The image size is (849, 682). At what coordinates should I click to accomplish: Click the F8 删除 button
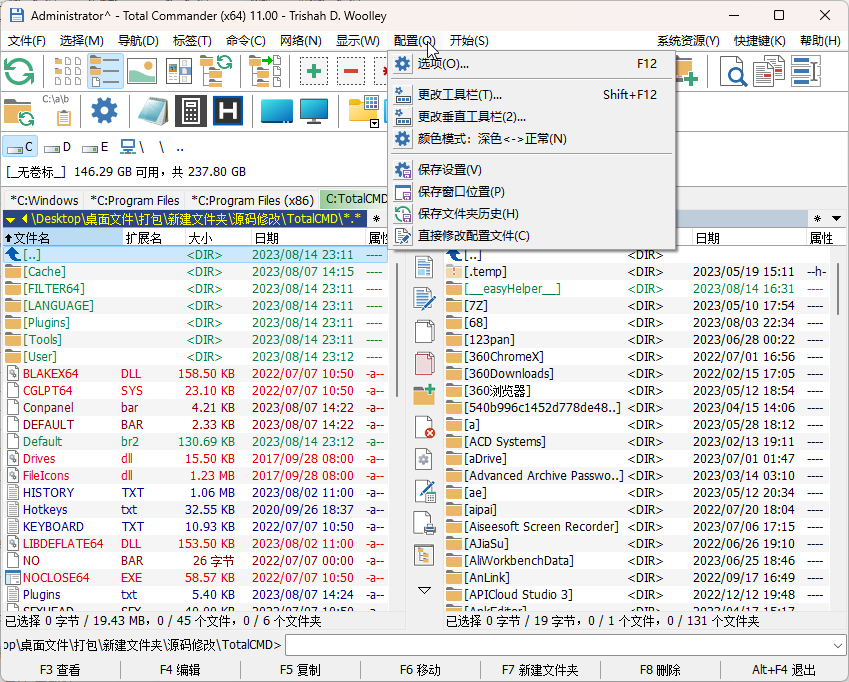click(660, 670)
